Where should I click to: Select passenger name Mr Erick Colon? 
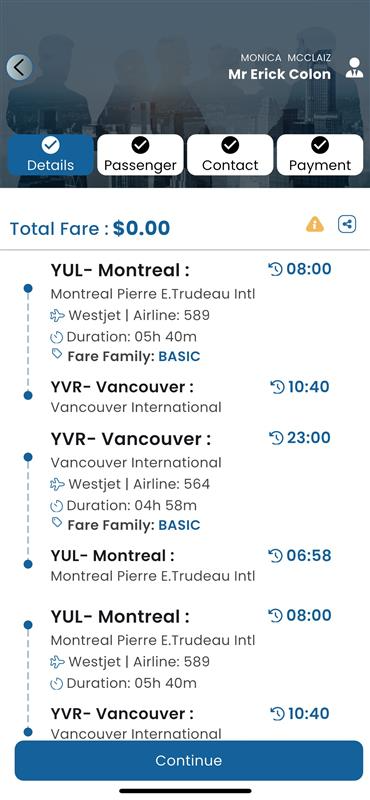[279, 74]
